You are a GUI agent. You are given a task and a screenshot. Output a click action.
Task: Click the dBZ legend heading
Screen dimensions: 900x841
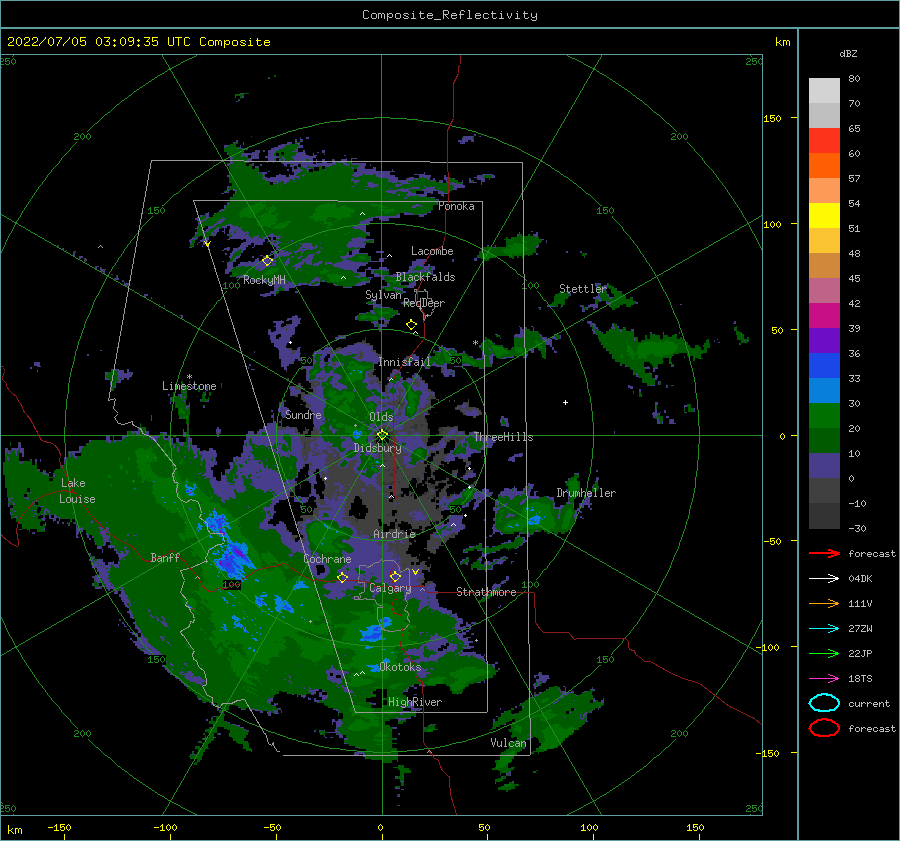coord(848,53)
